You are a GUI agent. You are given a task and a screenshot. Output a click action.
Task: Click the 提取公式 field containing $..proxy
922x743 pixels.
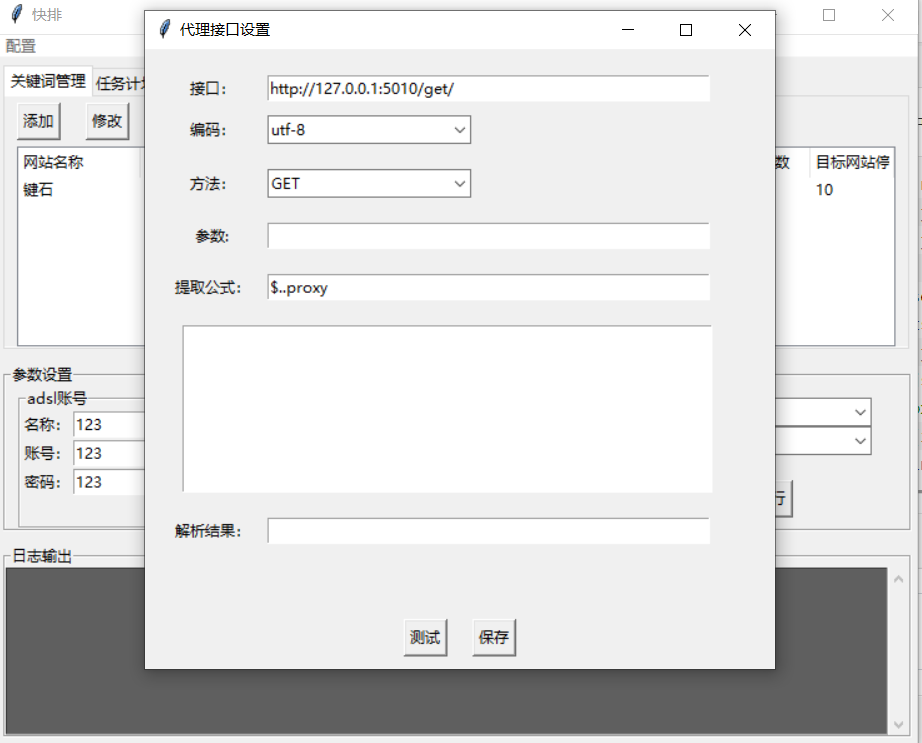487,287
